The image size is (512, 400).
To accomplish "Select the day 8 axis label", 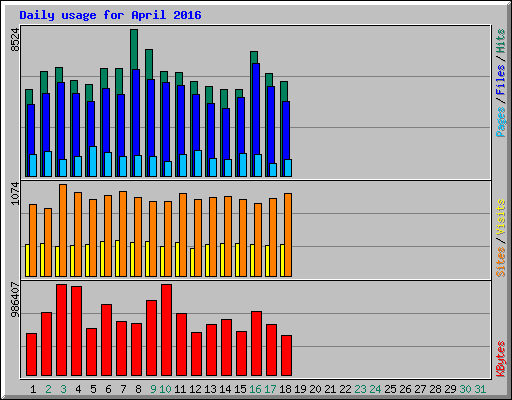I will (138, 389).
